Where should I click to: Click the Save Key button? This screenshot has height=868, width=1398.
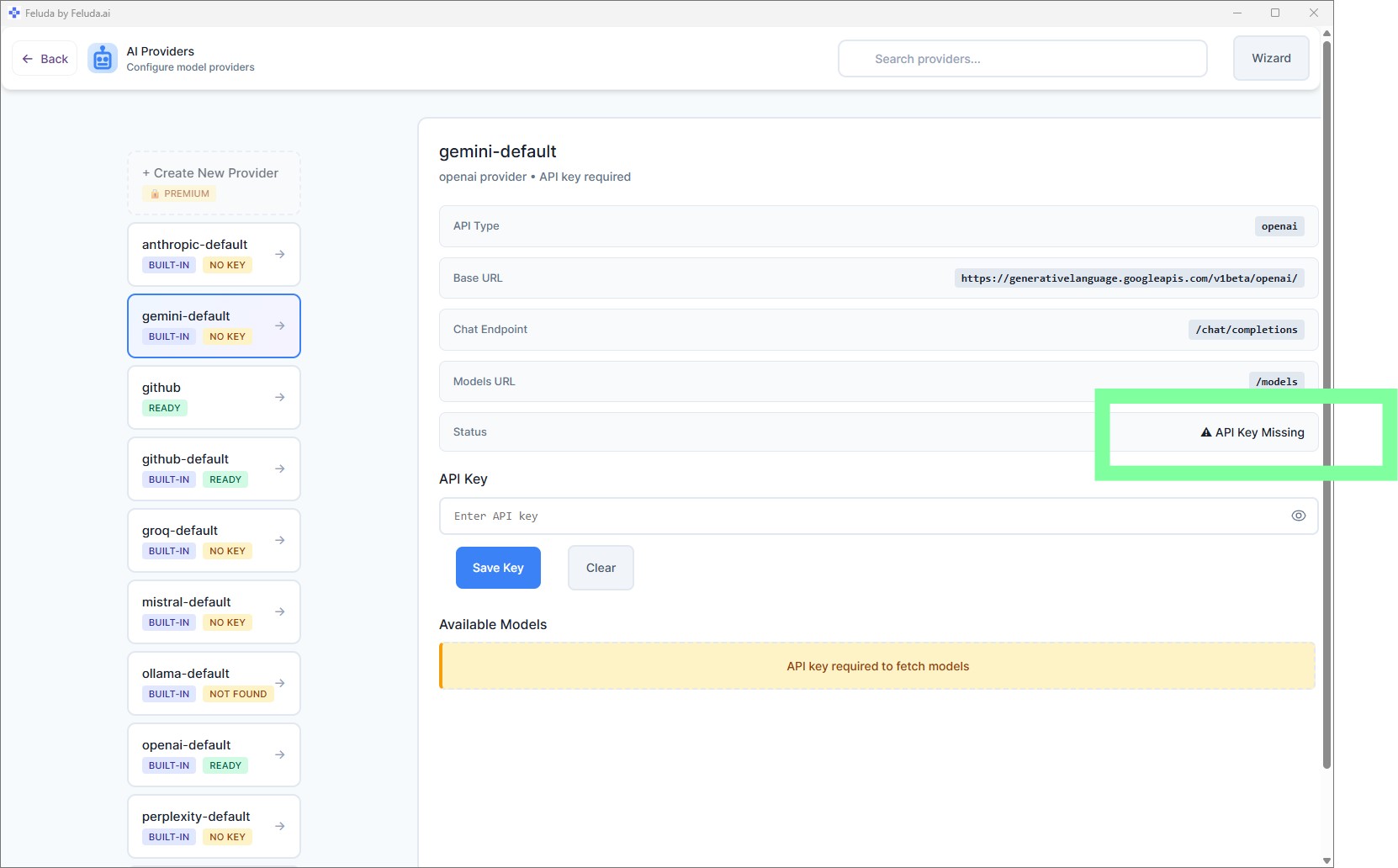click(498, 568)
